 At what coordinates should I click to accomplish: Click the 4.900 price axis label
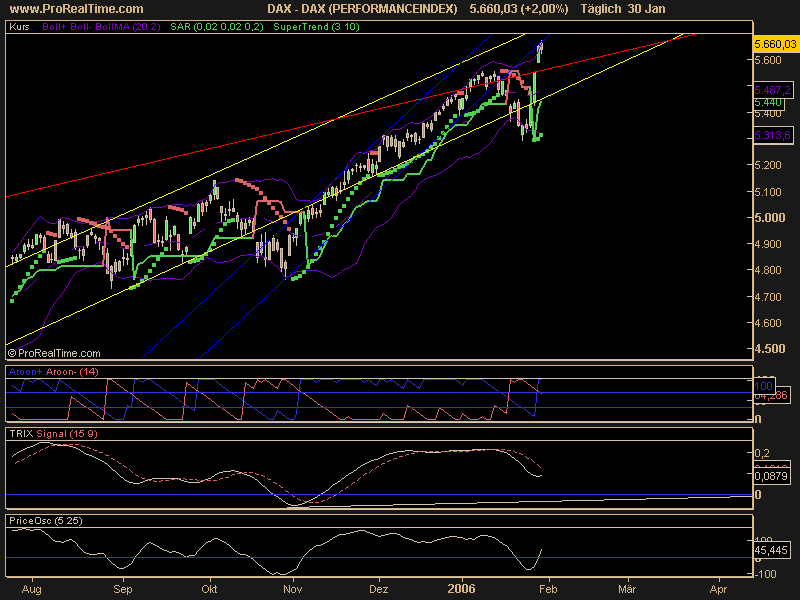pyautogui.click(x=768, y=244)
